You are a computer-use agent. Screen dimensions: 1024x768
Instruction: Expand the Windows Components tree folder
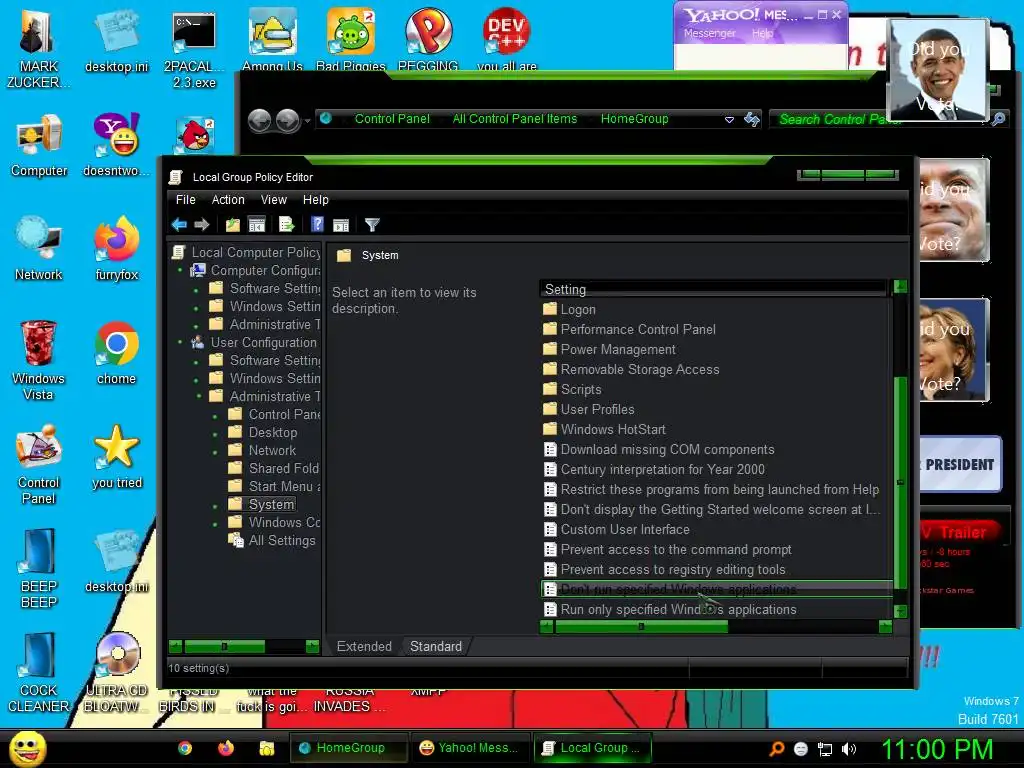(216, 523)
